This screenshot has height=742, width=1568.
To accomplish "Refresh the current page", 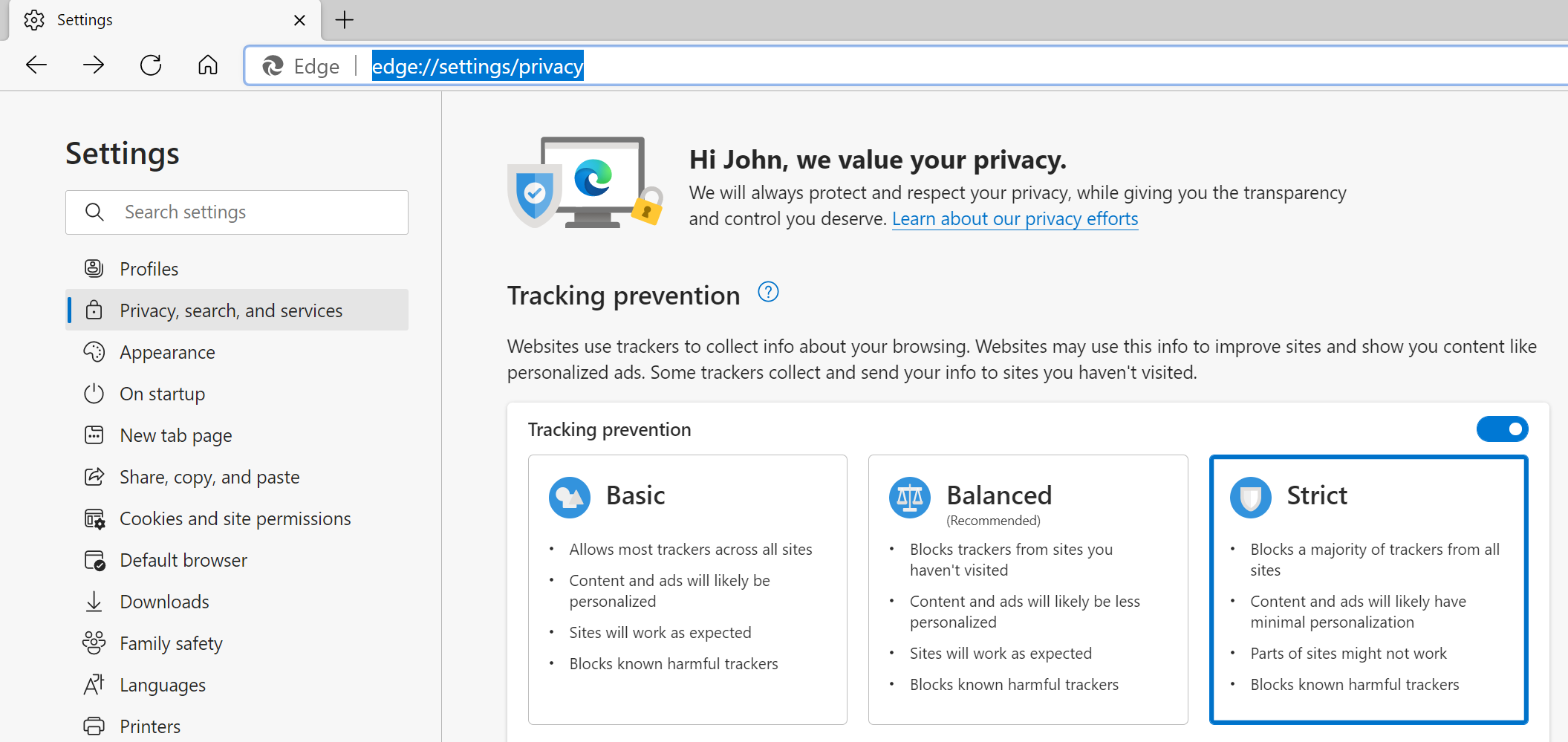I will coord(151,65).
